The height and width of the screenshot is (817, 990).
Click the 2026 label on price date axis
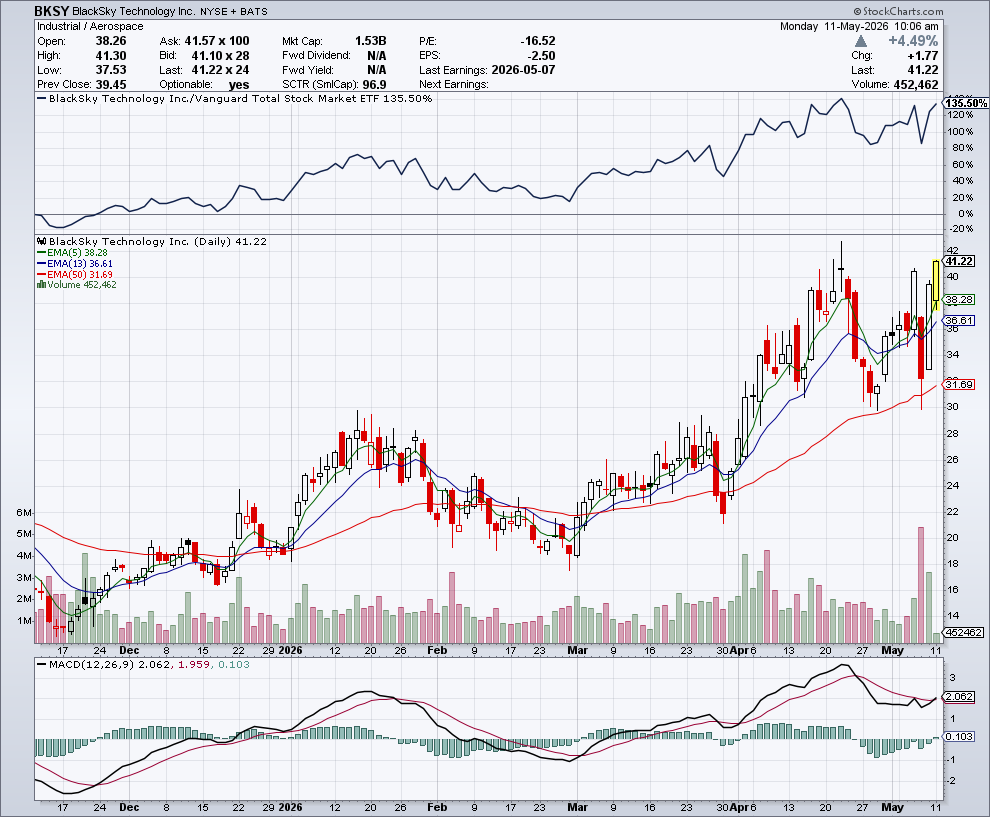[x=290, y=650]
